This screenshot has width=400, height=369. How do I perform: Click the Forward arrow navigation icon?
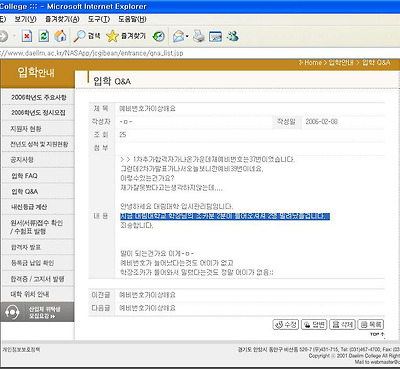pyautogui.click(x=3, y=36)
